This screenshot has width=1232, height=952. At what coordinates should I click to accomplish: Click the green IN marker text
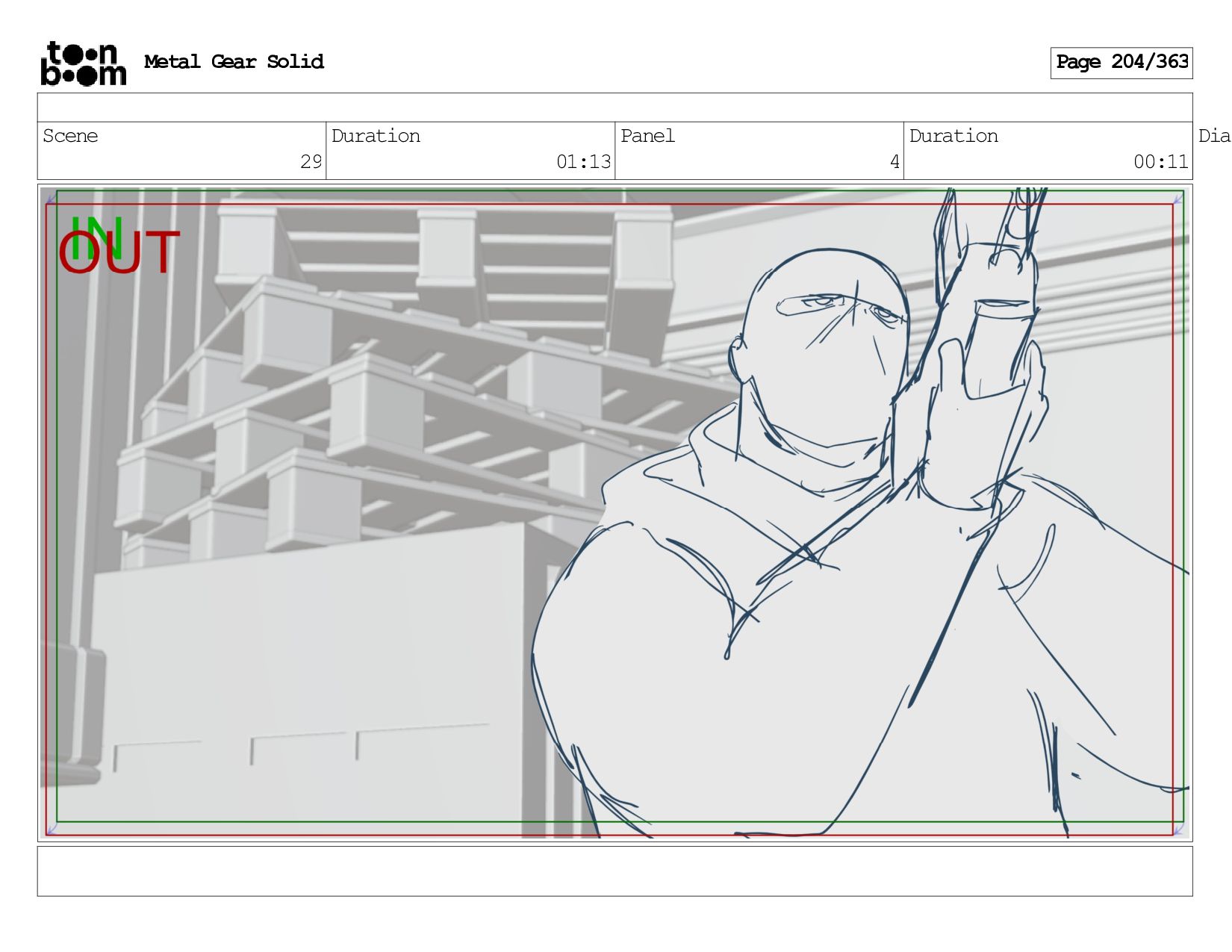click(x=96, y=237)
